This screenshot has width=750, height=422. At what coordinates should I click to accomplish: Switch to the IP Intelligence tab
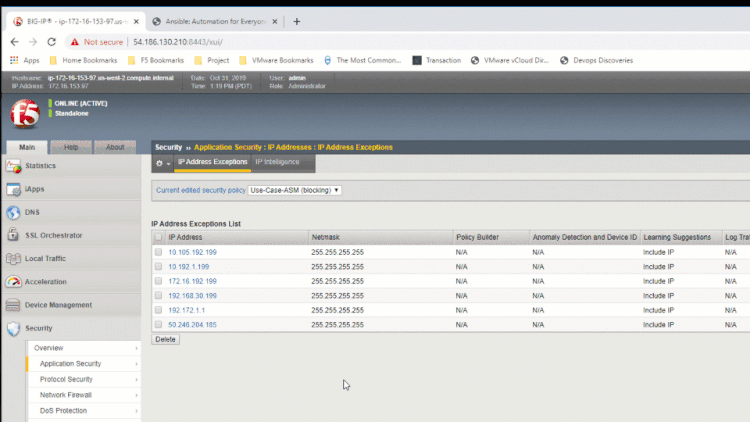point(277,162)
